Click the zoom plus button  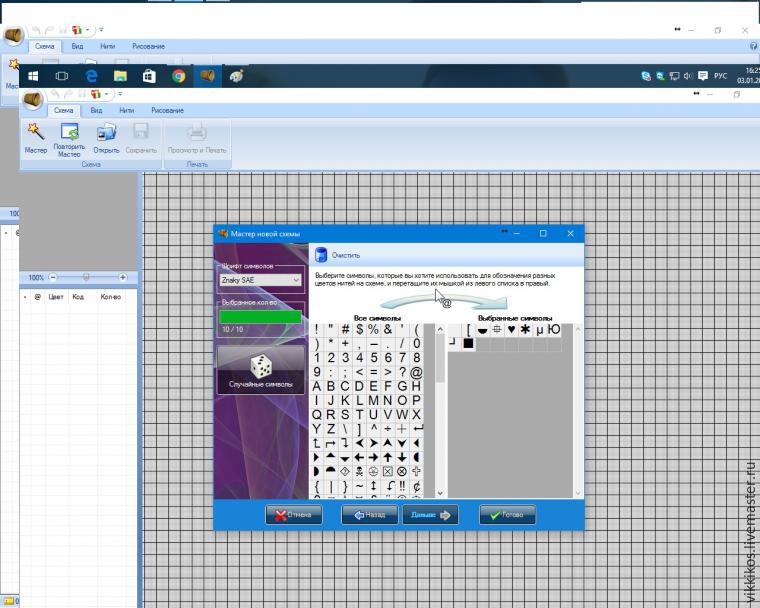coord(123,277)
